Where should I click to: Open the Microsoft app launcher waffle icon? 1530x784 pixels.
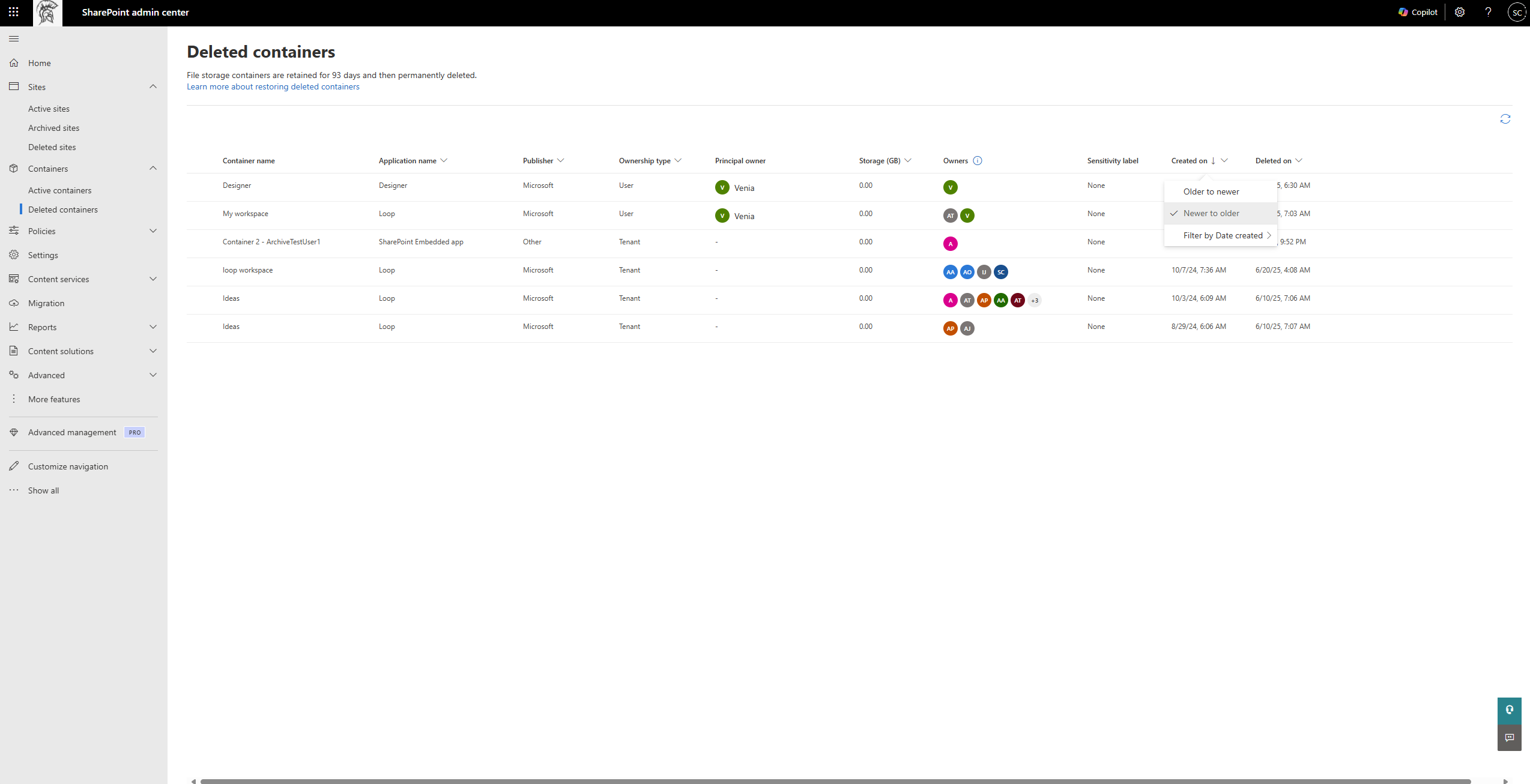click(13, 12)
